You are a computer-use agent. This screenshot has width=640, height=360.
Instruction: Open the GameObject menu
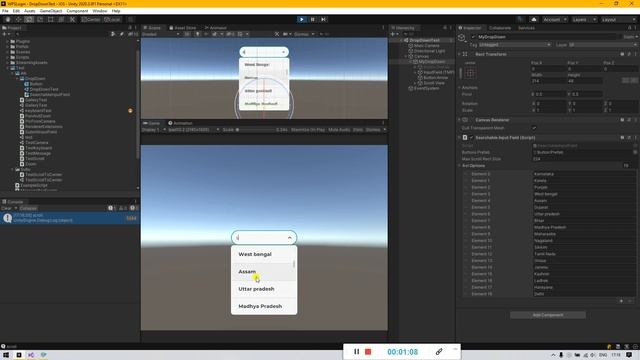(51, 11)
